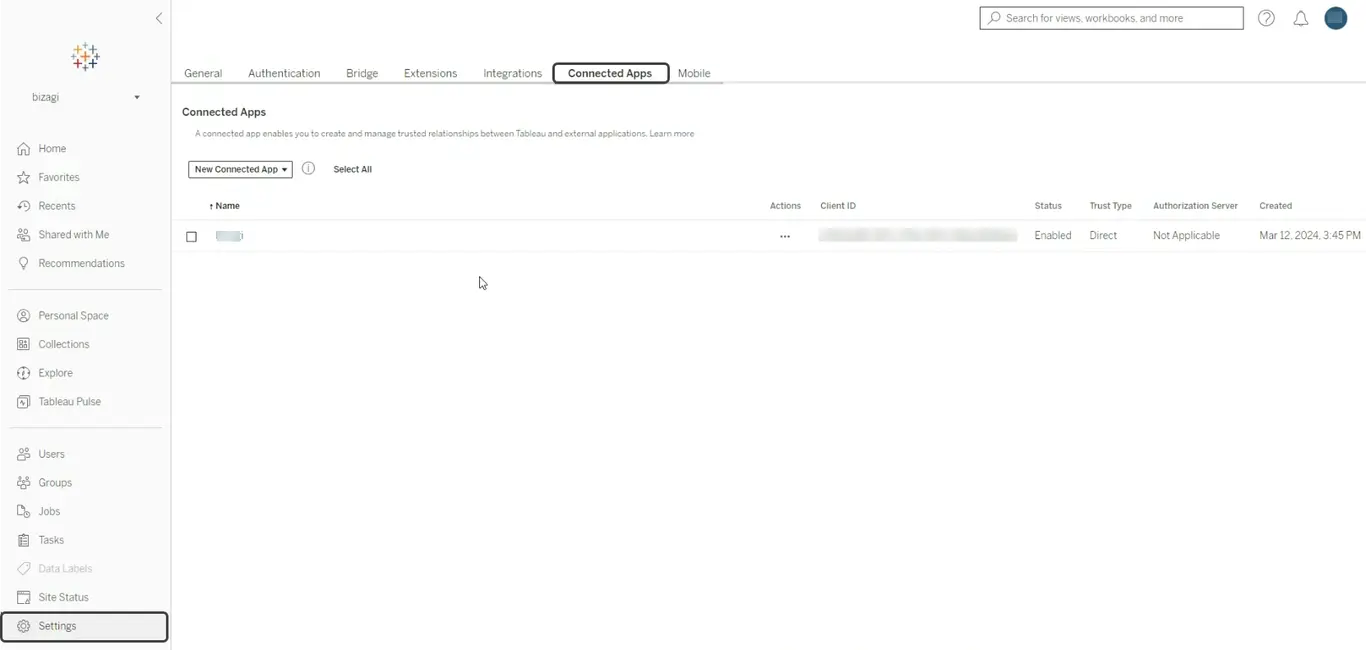Tick the connected app row checkbox
1366x650 pixels.
[x=192, y=237]
